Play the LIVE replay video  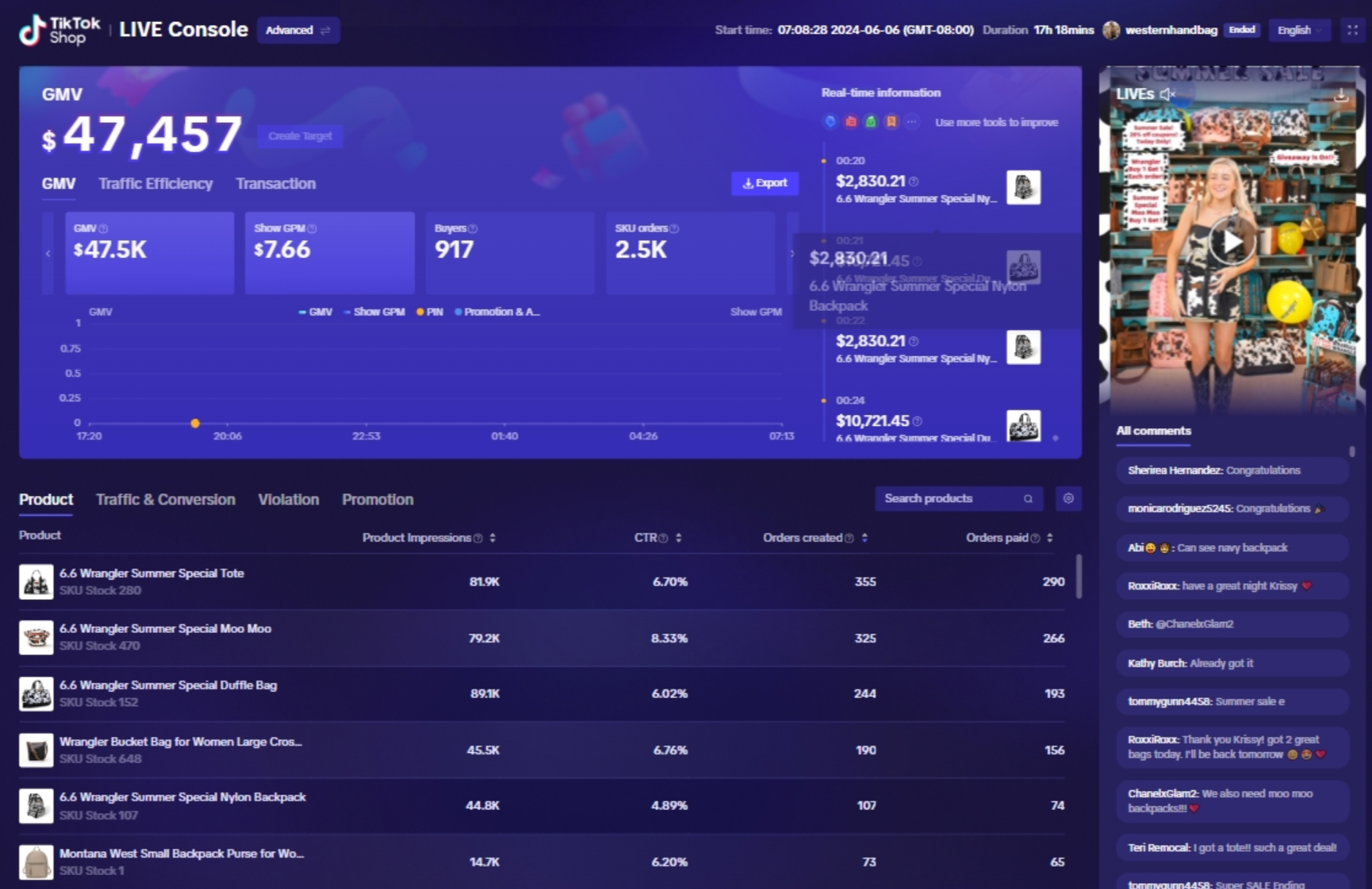point(1232,241)
